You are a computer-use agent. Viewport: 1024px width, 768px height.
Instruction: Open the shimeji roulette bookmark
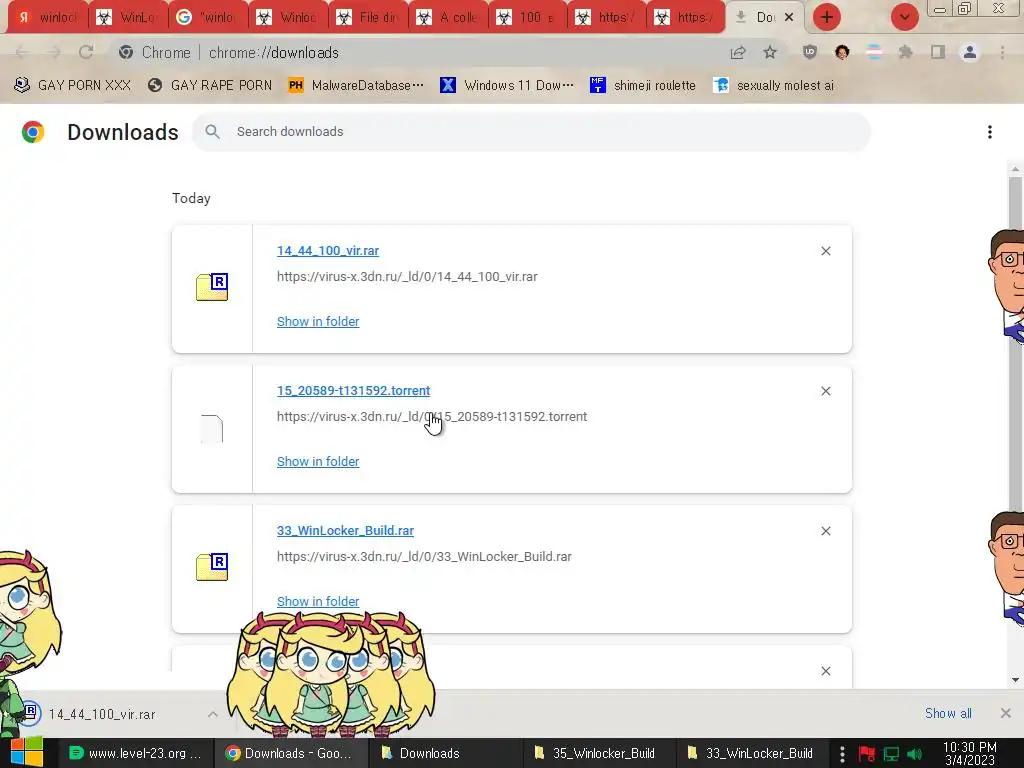643,86
